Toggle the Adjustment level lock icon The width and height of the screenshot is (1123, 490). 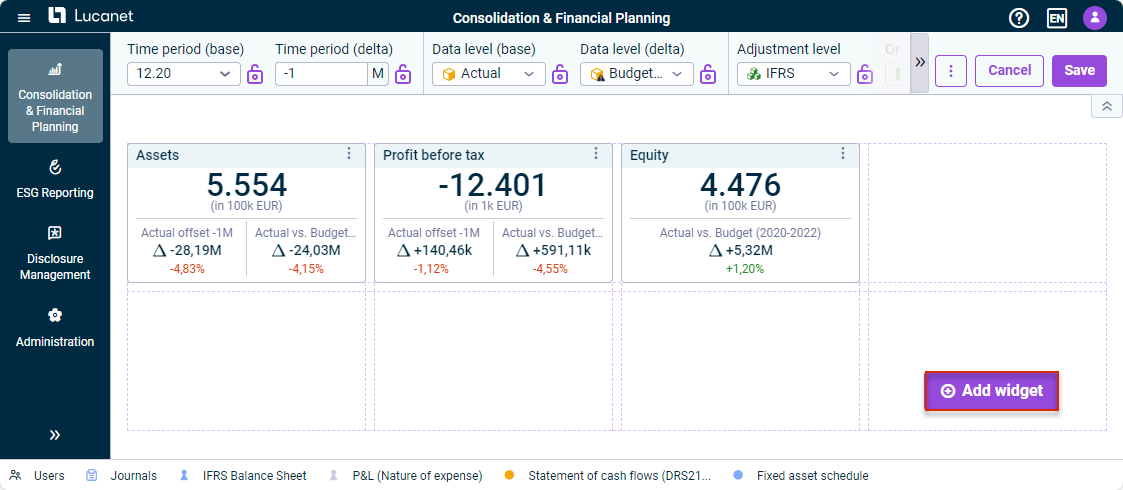pyautogui.click(x=865, y=74)
